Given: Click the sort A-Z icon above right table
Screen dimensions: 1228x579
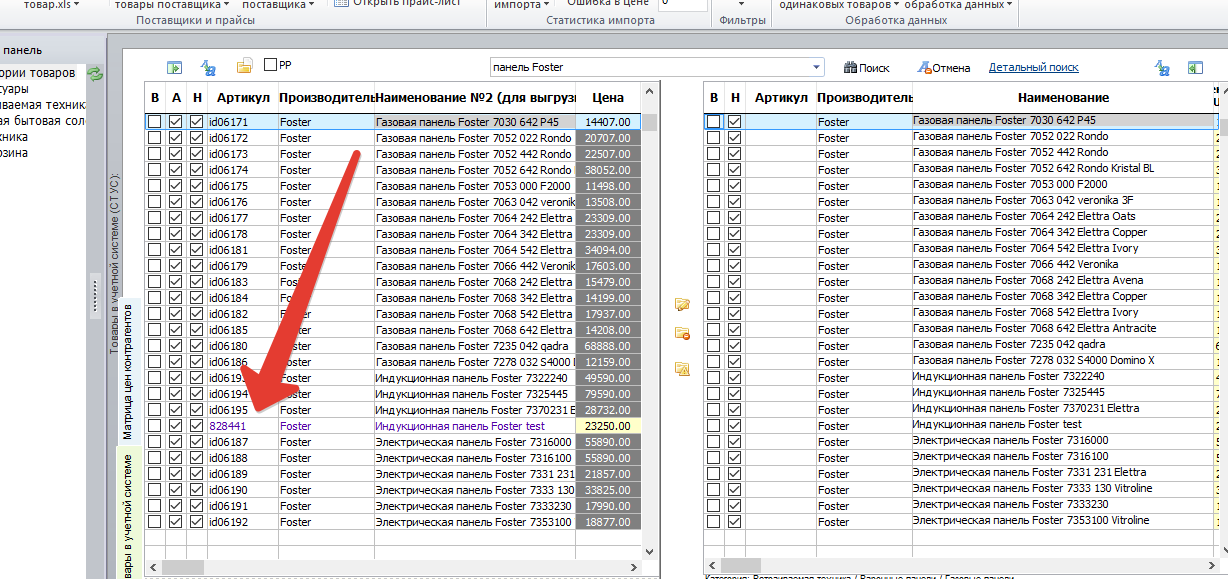Looking at the screenshot, I should pyautogui.click(x=1162, y=68).
